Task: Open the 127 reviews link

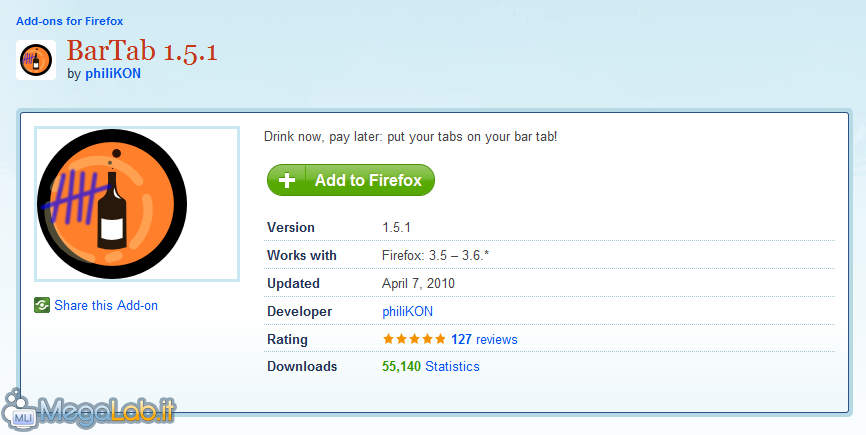Action: pyautogui.click(x=484, y=339)
